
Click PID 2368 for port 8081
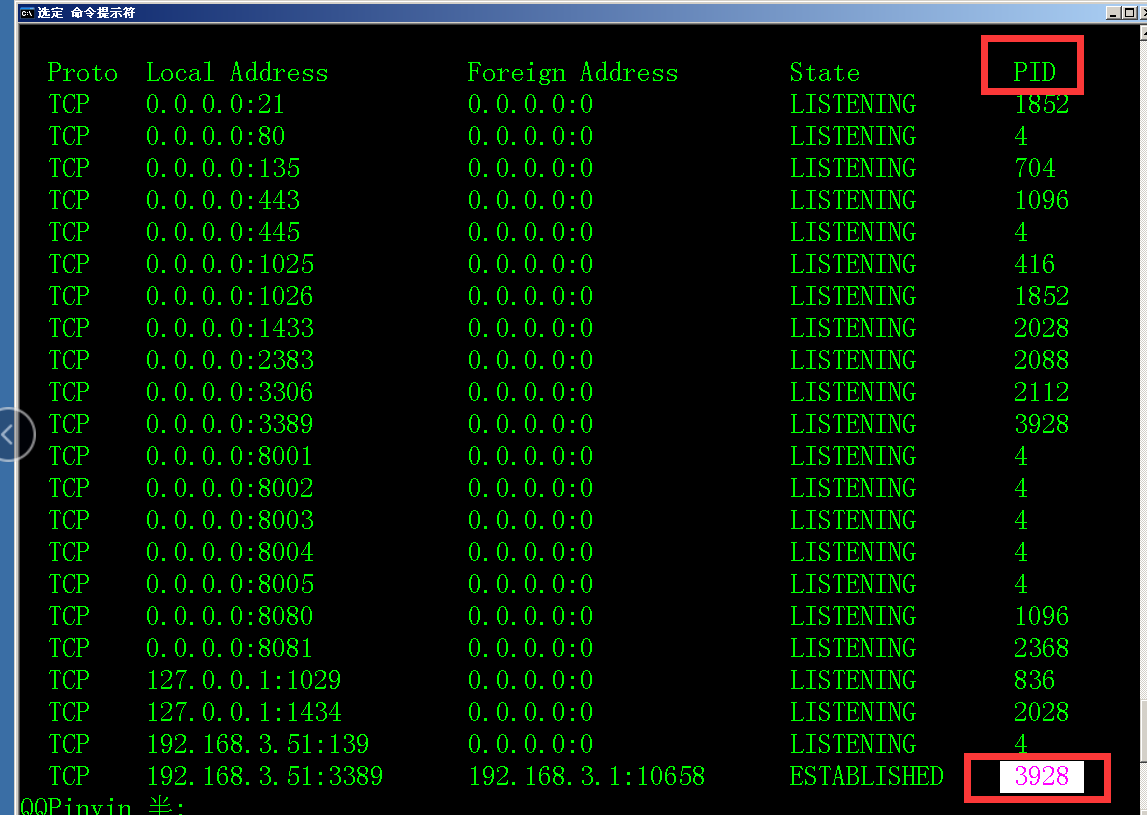pyautogui.click(x=1042, y=648)
